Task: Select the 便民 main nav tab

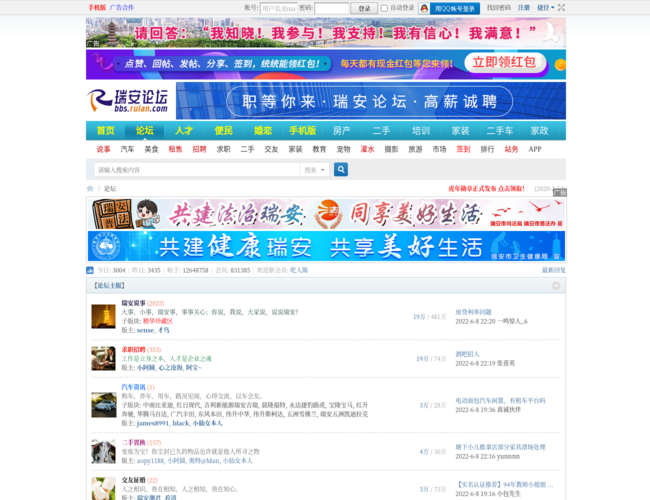Action: pyautogui.click(x=223, y=131)
